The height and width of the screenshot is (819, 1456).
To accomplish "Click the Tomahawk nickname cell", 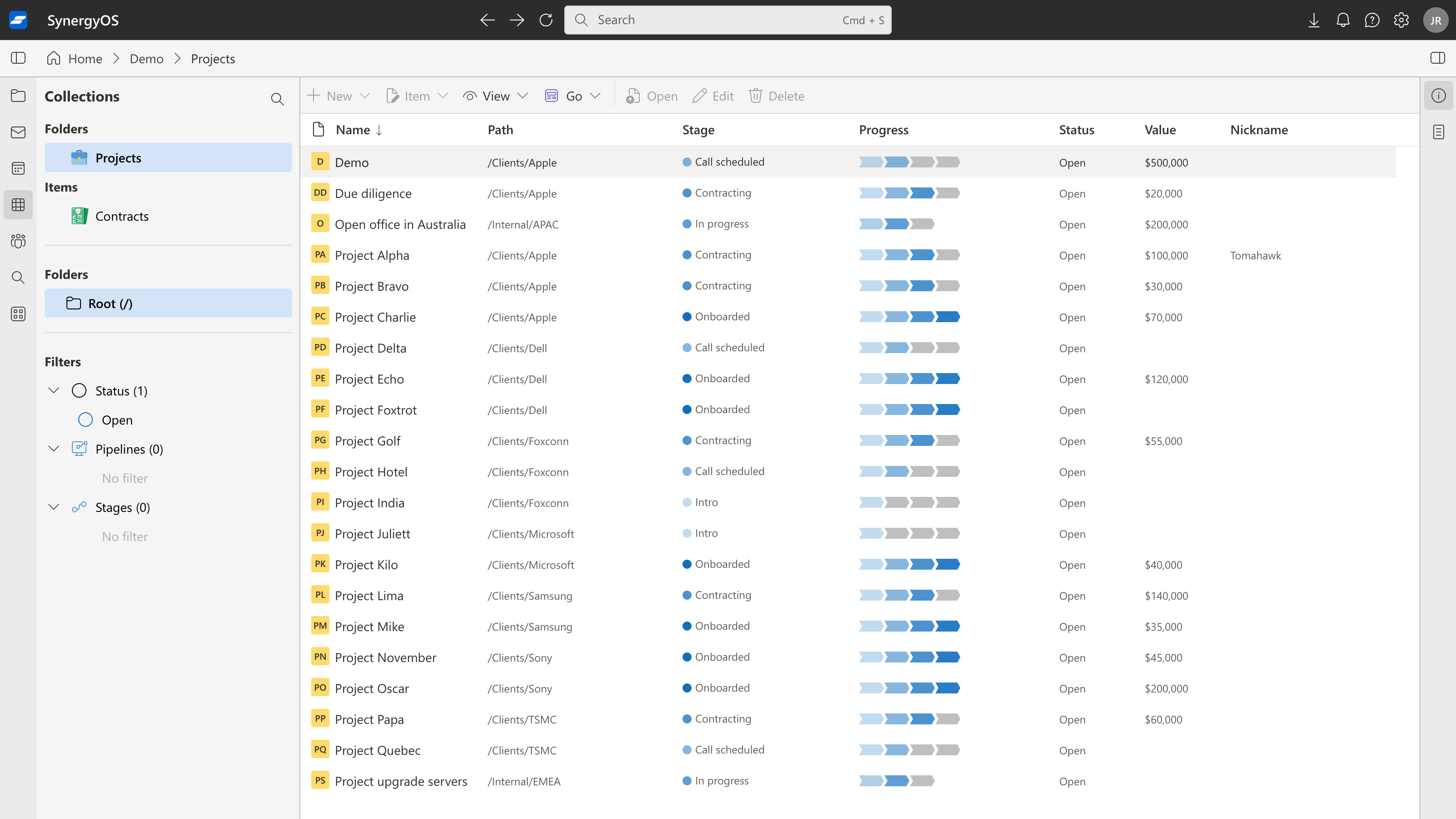I will (x=1255, y=255).
